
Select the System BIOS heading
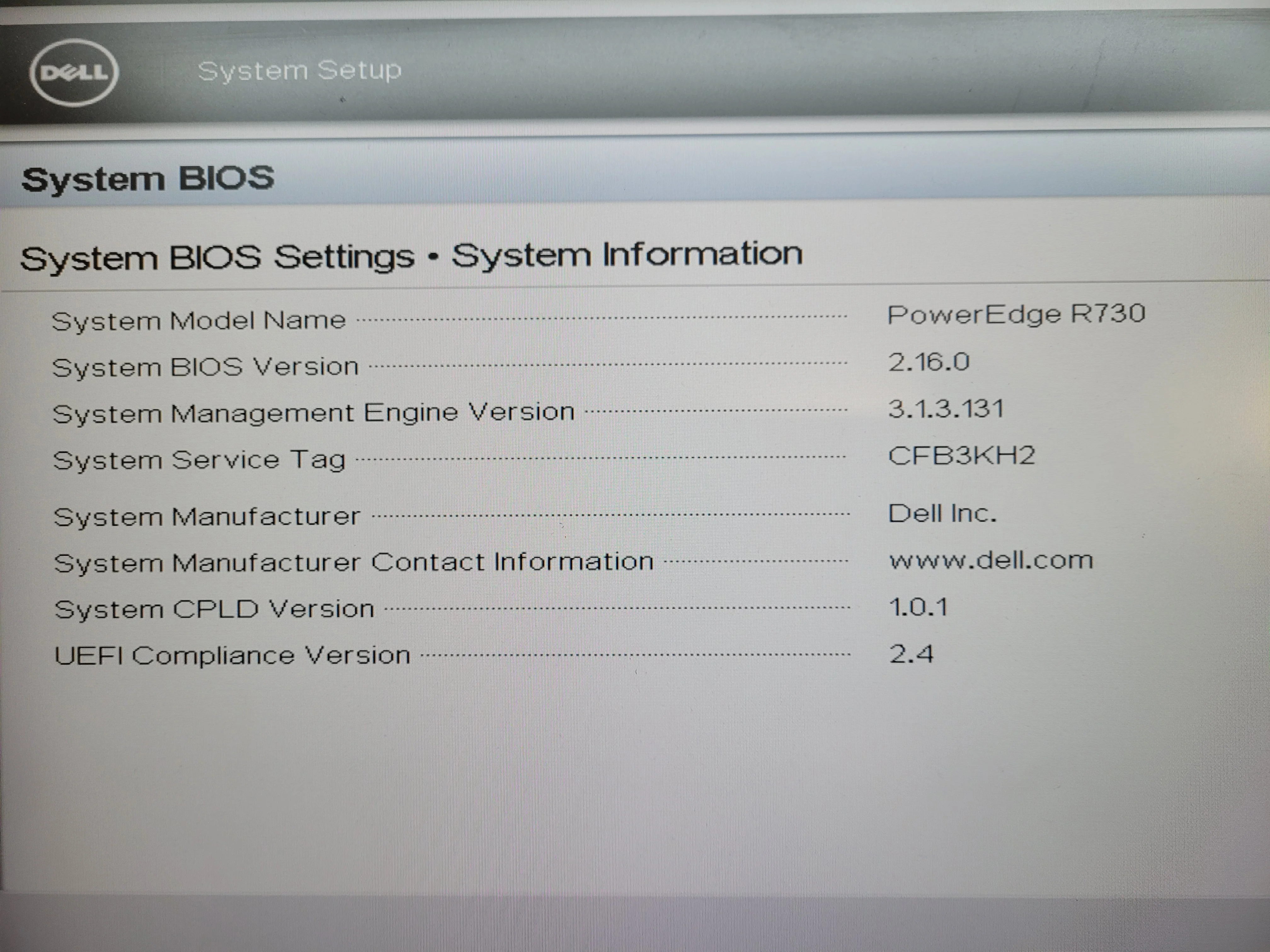tap(147, 178)
